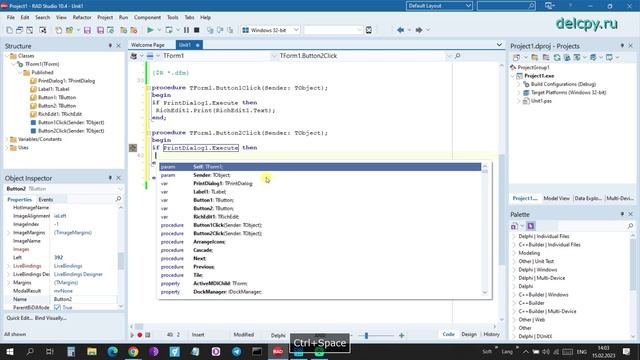
Task: Open the TForm1.Button2Click method dropdown
Action: (x=449, y=56)
